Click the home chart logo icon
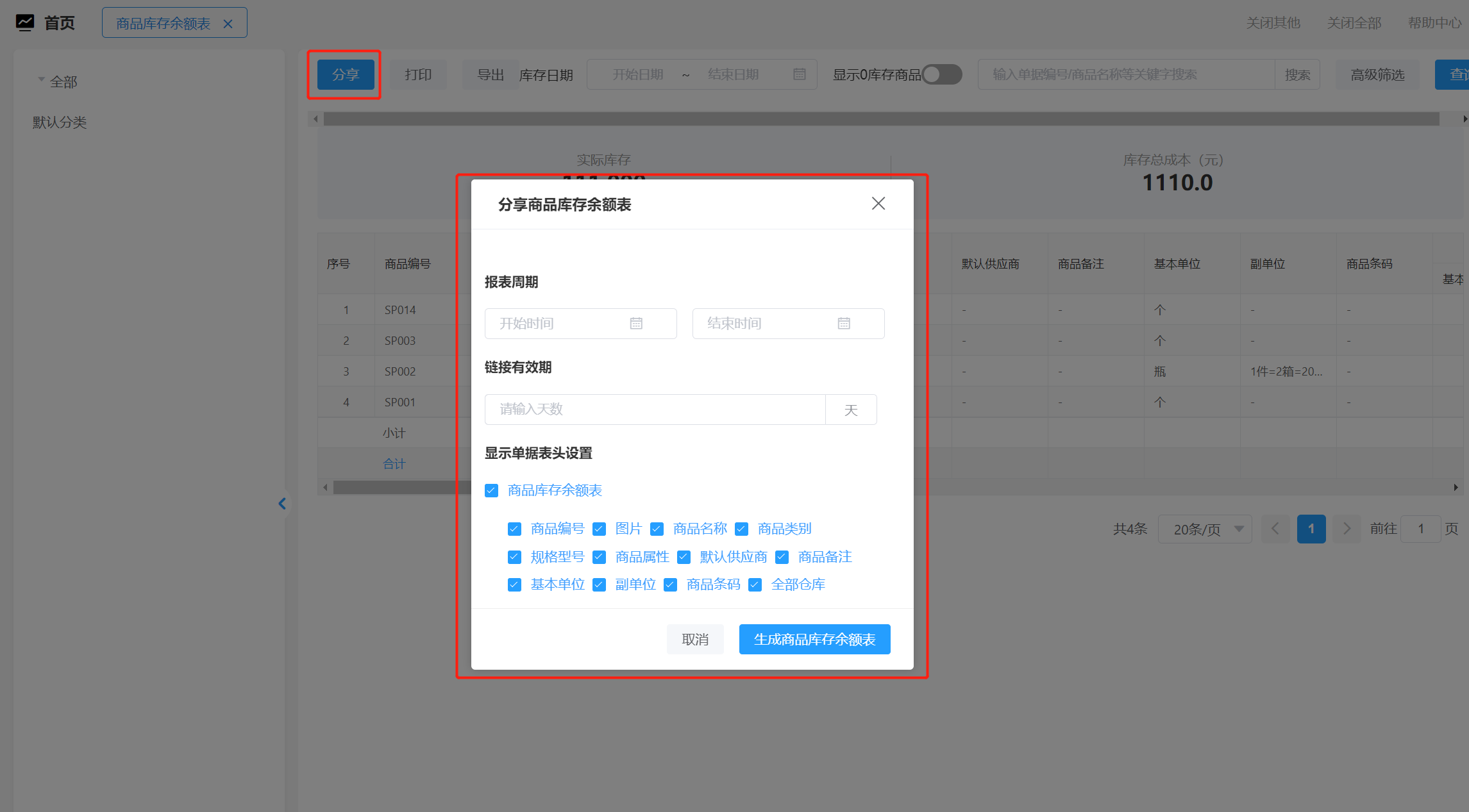Screen dimensions: 1469x812 tap(25, 23)
